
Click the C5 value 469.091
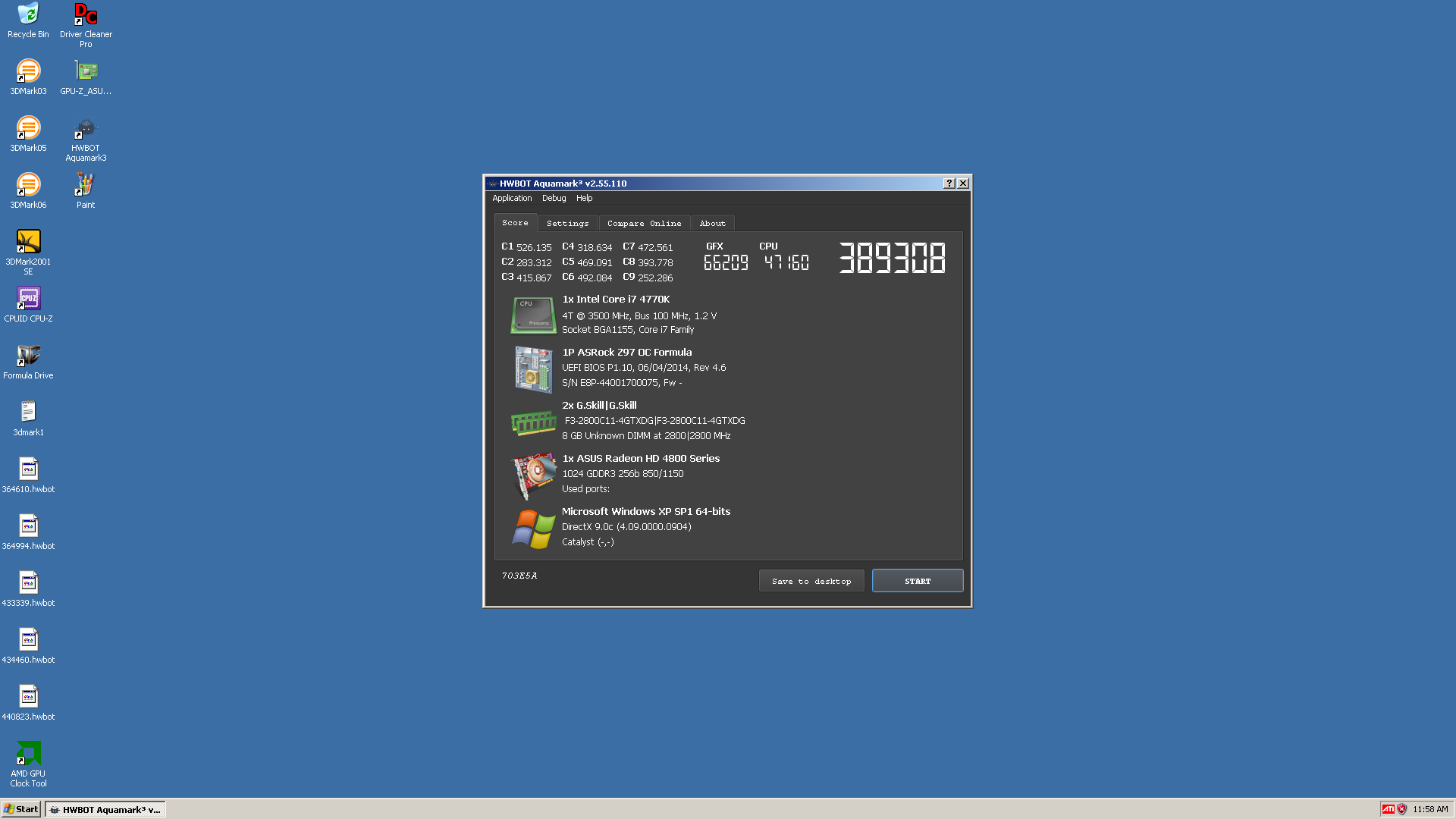[x=595, y=262]
